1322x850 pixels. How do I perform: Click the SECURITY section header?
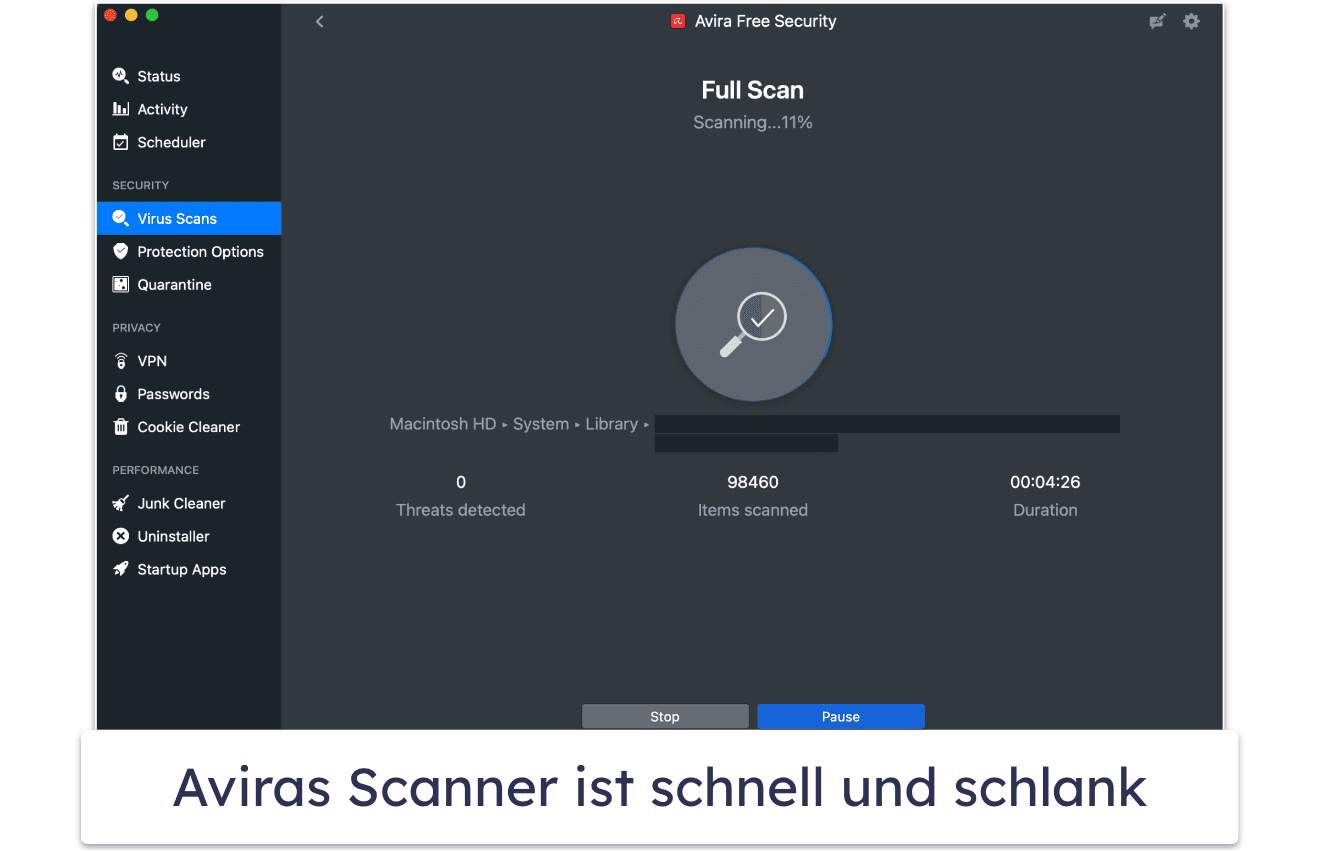141,185
